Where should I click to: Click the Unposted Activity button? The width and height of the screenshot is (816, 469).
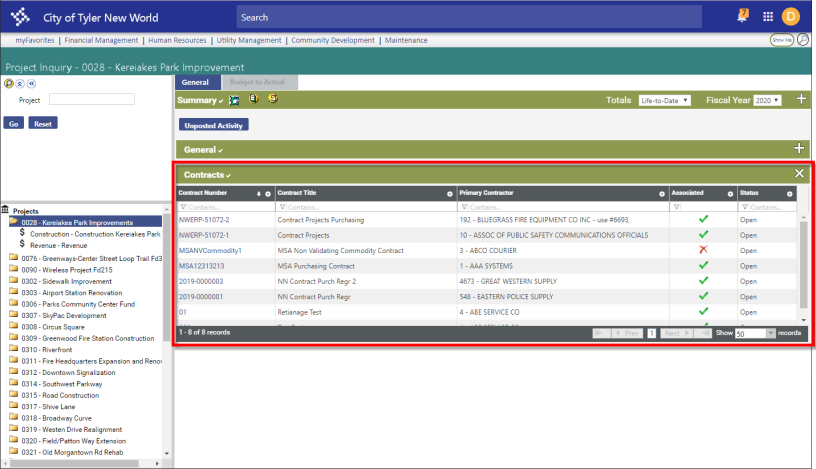point(213,125)
